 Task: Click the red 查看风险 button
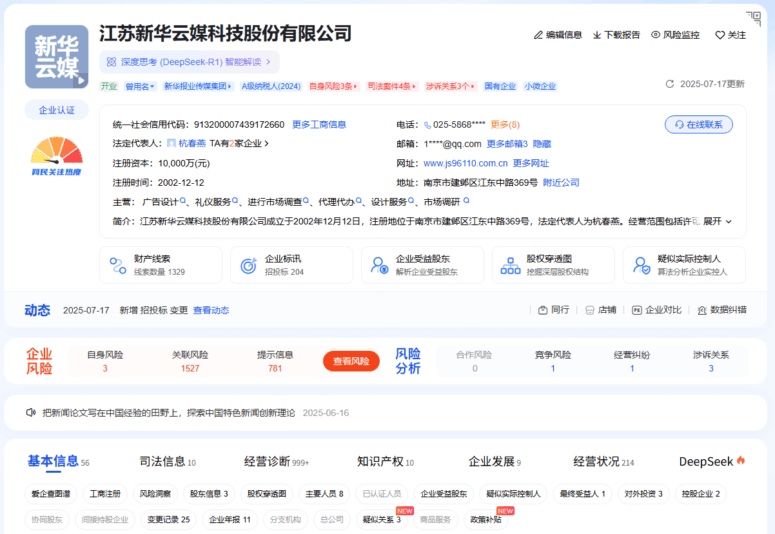[351, 361]
